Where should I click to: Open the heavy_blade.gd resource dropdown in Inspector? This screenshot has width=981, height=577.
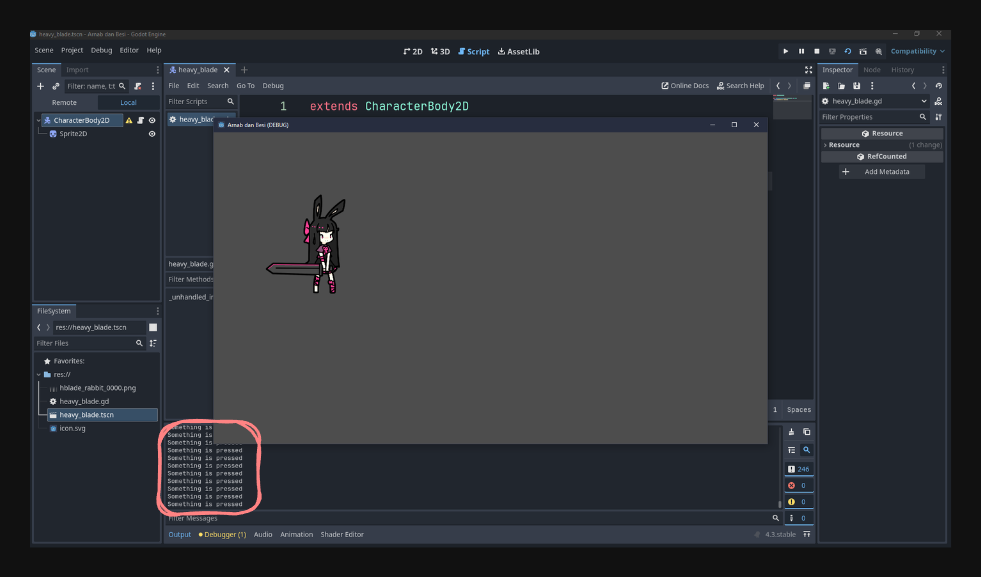pos(875,101)
